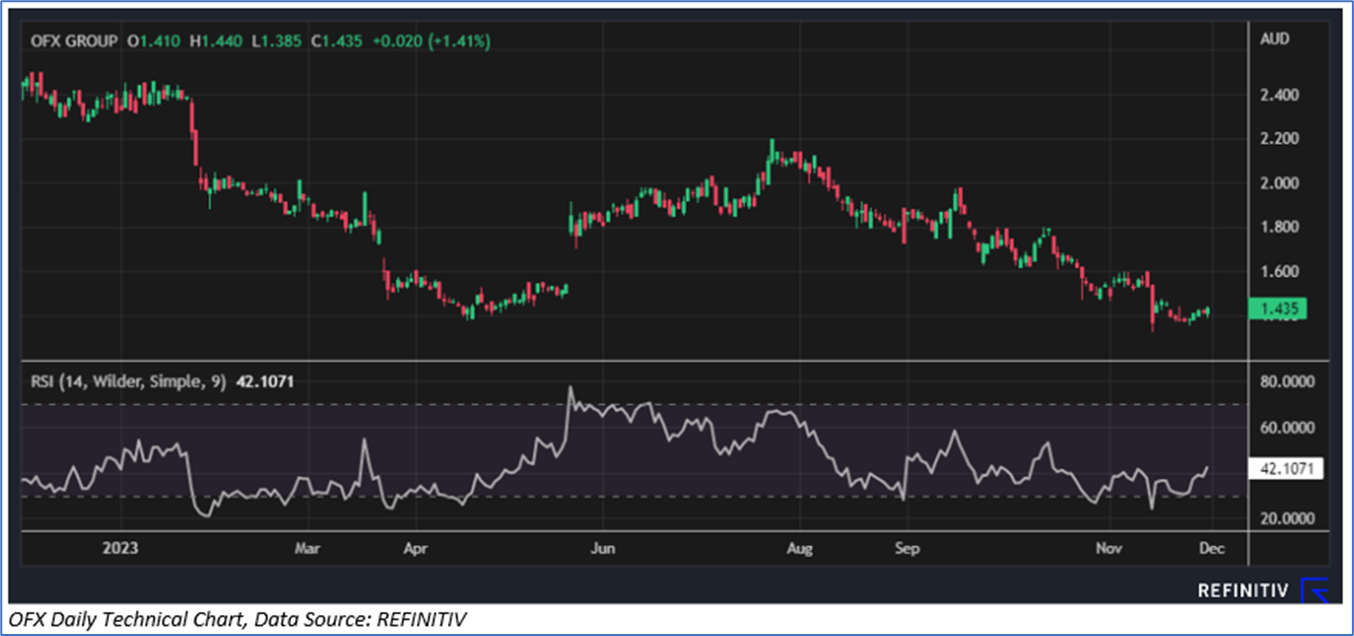Click the 2023 time axis label
1354x636 pixels.
tap(118, 548)
